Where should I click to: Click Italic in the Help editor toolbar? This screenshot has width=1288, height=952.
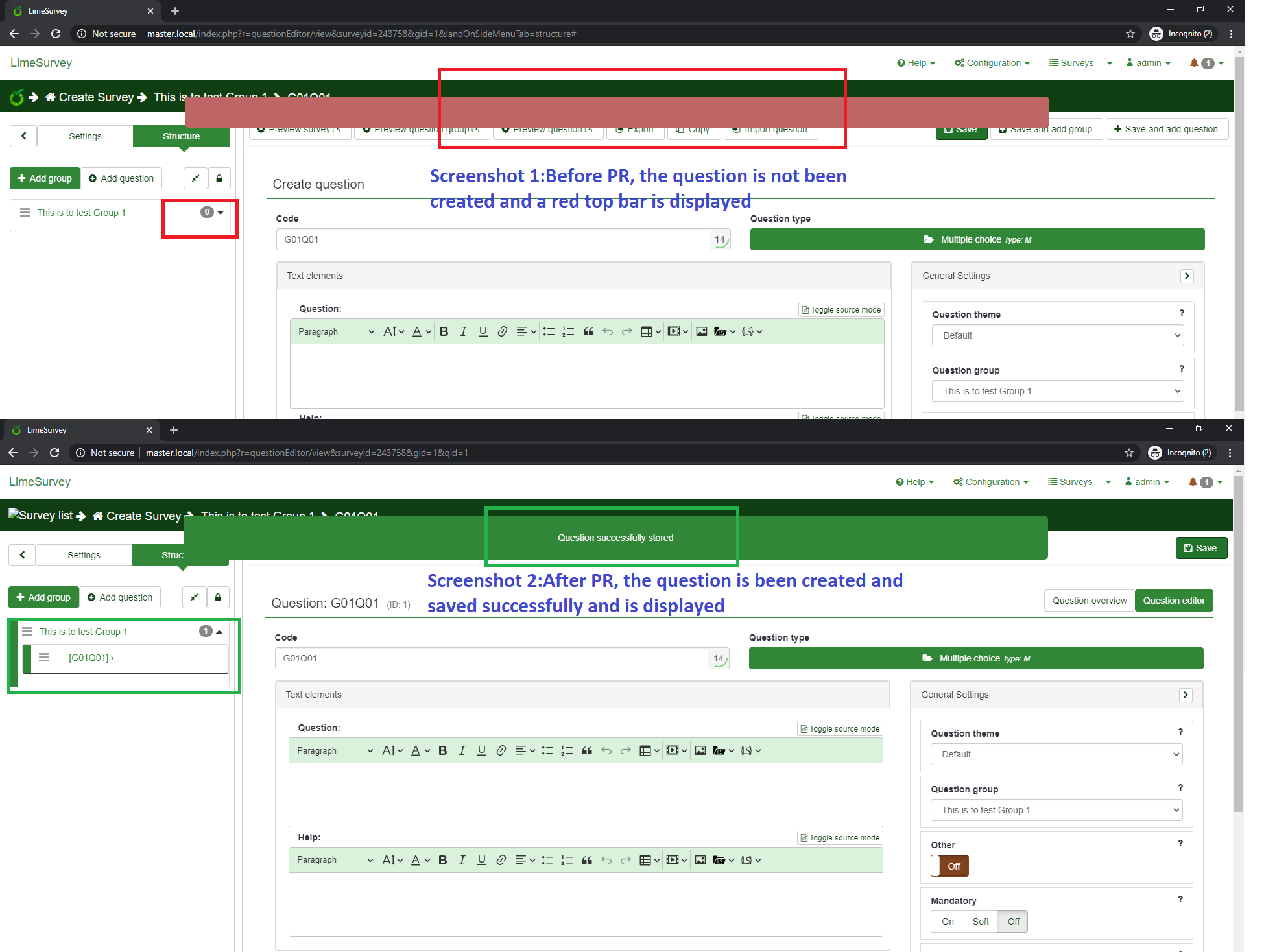[x=462, y=860]
